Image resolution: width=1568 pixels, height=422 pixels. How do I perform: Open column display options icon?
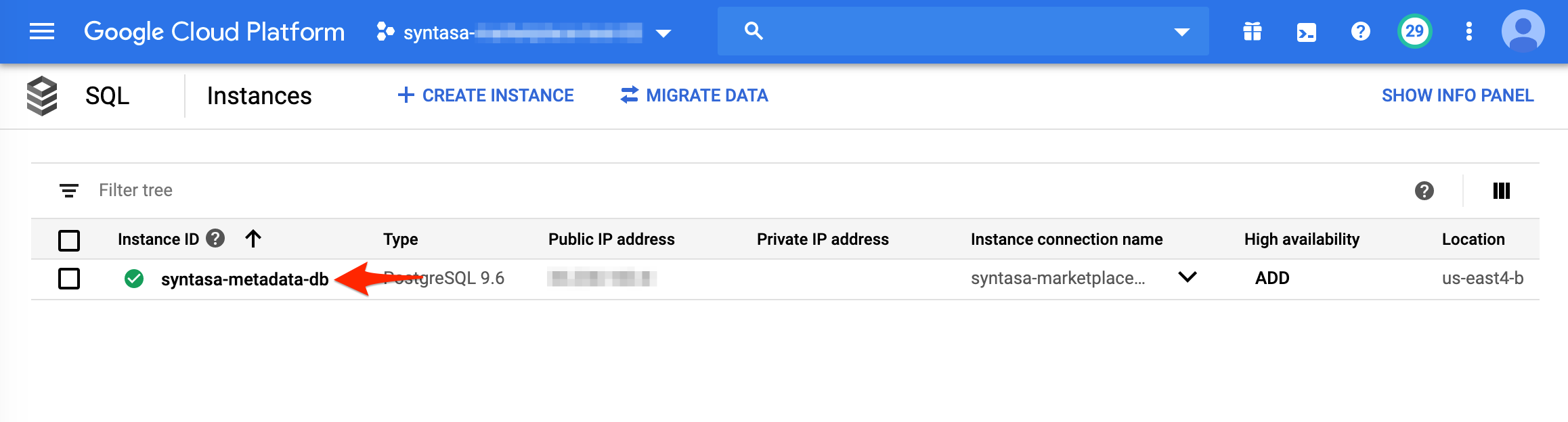pyautogui.click(x=1501, y=191)
